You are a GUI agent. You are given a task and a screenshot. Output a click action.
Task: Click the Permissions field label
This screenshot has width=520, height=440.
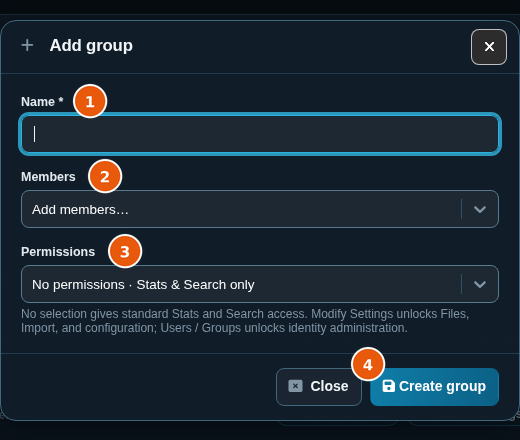(58, 252)
